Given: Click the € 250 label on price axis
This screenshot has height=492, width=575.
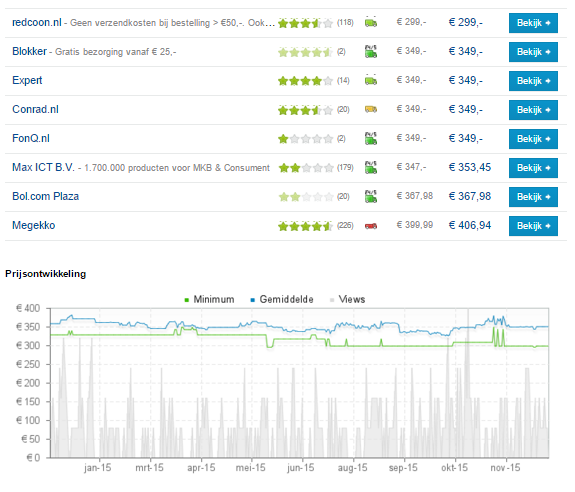Looking at the screenshot, I should coord(28,364).
